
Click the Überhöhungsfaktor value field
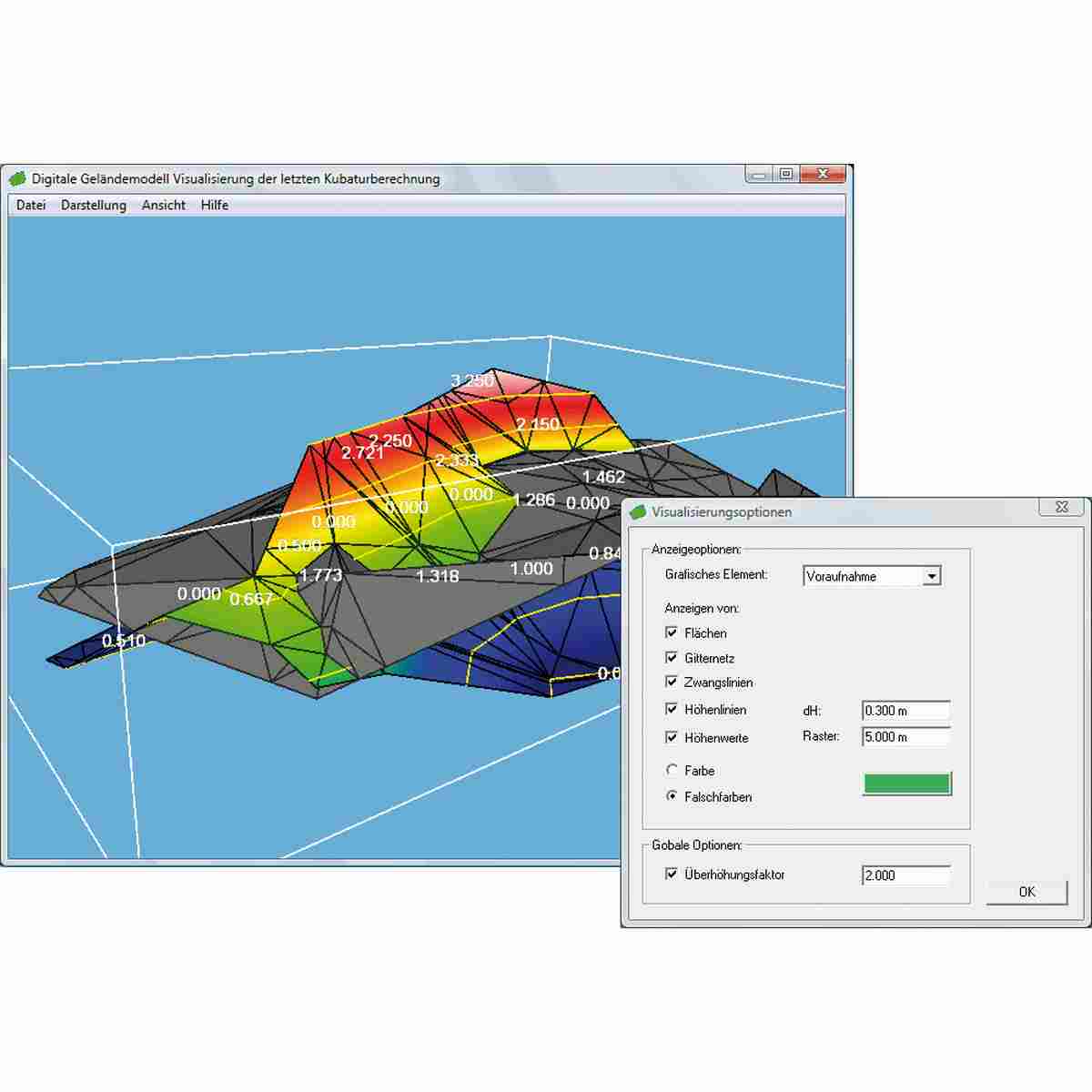[905, 875]
